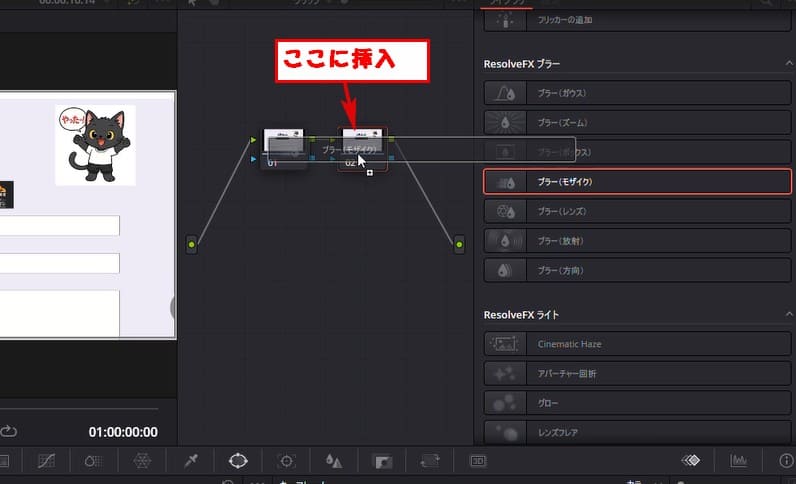Select the ブラー（ガウス） effect
796x484 pixels.
637,94
